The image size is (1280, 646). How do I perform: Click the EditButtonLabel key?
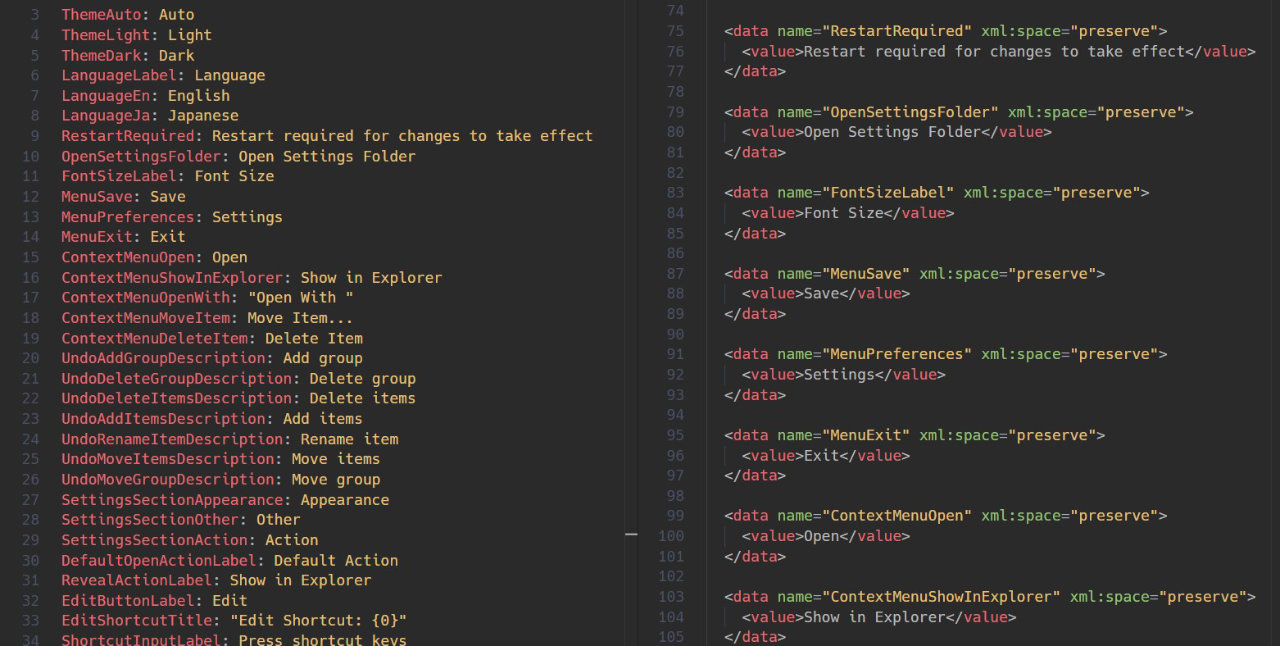click(x=128, y=601)
